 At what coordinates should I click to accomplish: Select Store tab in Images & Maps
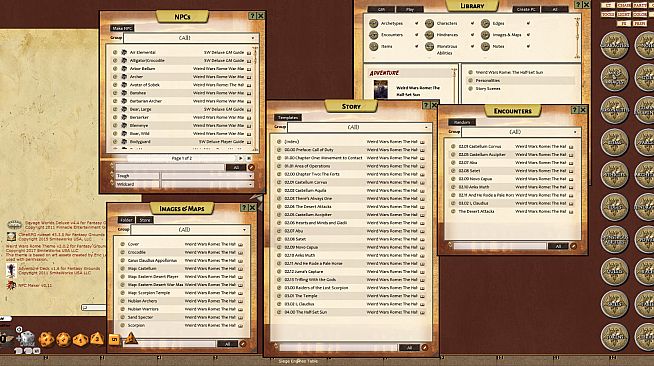pos(145,220)
